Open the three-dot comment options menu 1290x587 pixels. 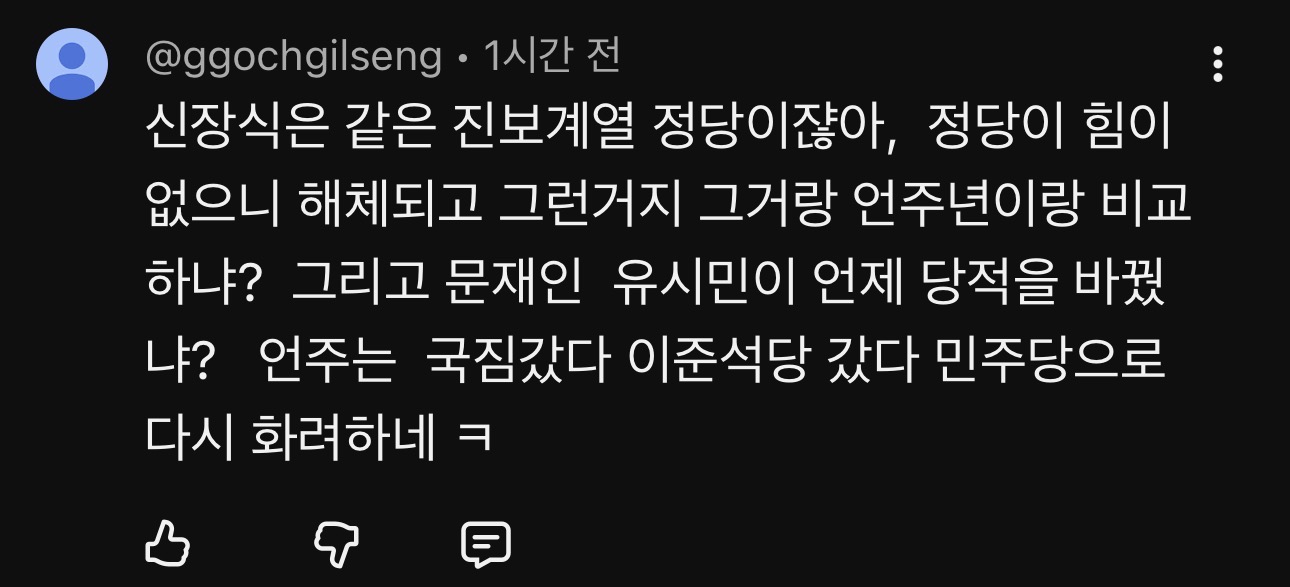tap(1217, 64)
